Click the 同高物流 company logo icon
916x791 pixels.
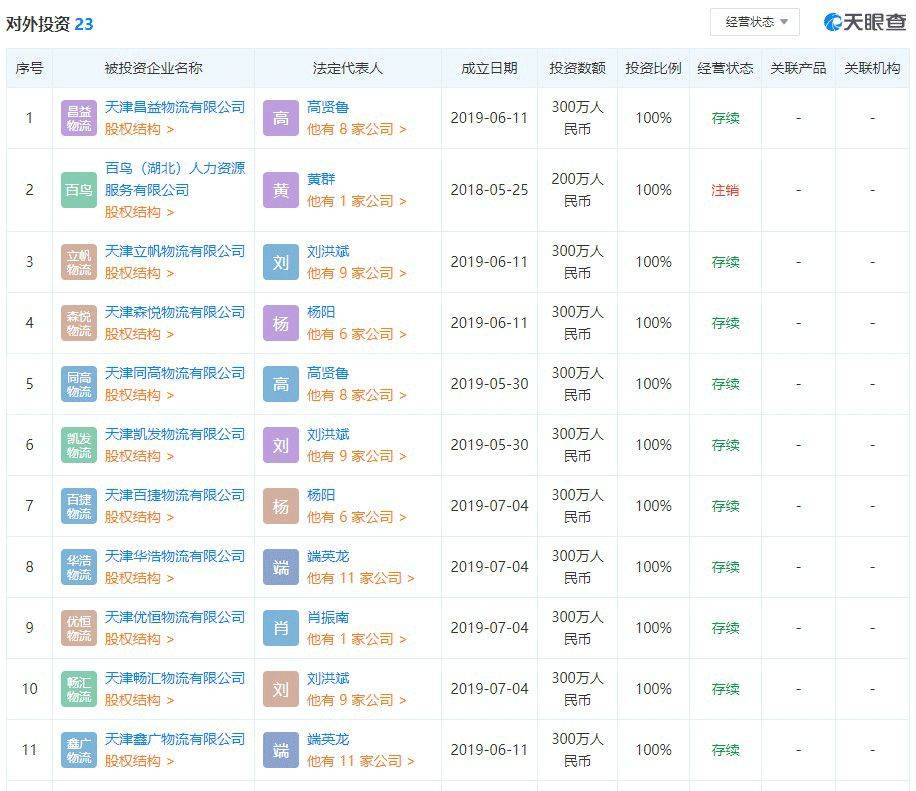click(79, 384)
